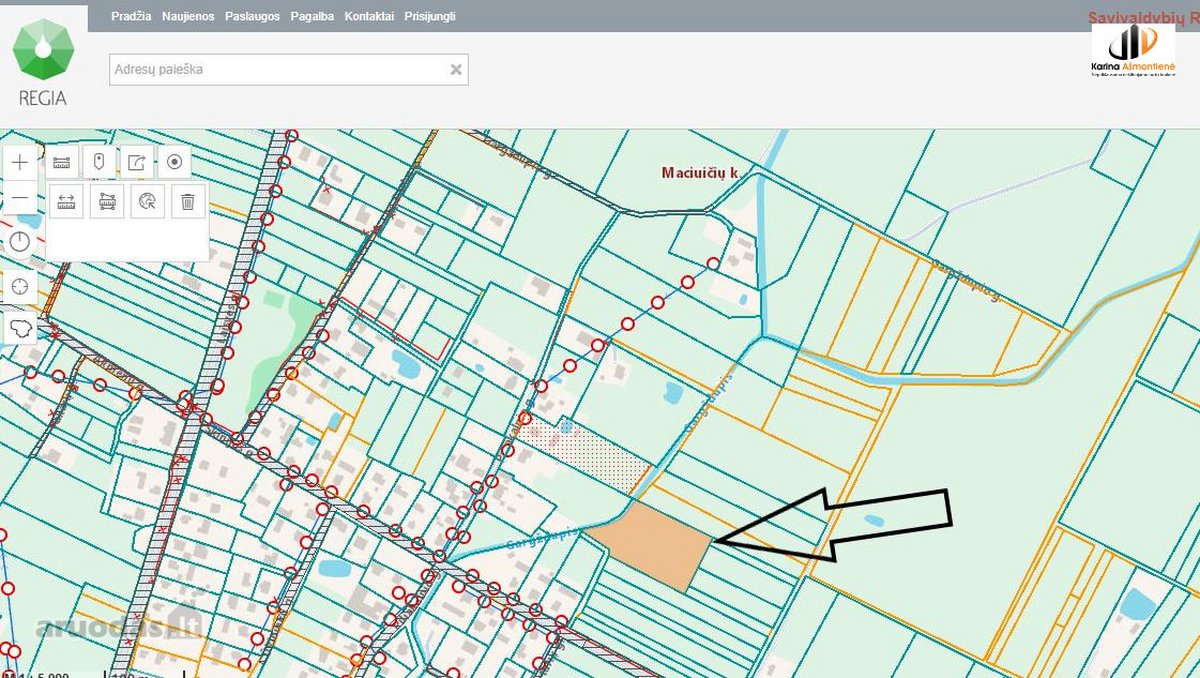Choose the distance measuring tool
This screenshot has height=678, width=1200.
(66, 201)
